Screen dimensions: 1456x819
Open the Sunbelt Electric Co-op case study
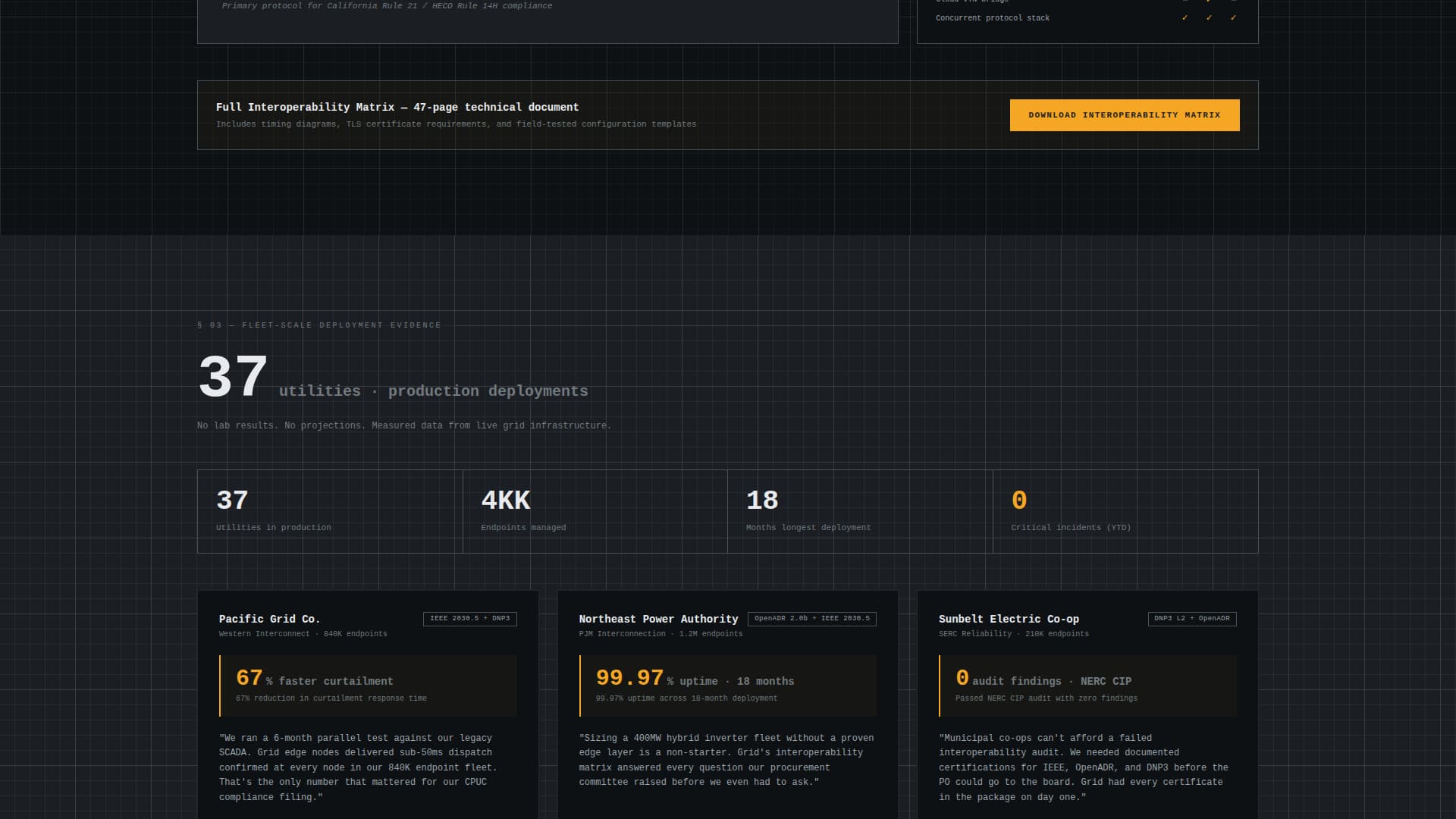tap(1087, 705)
